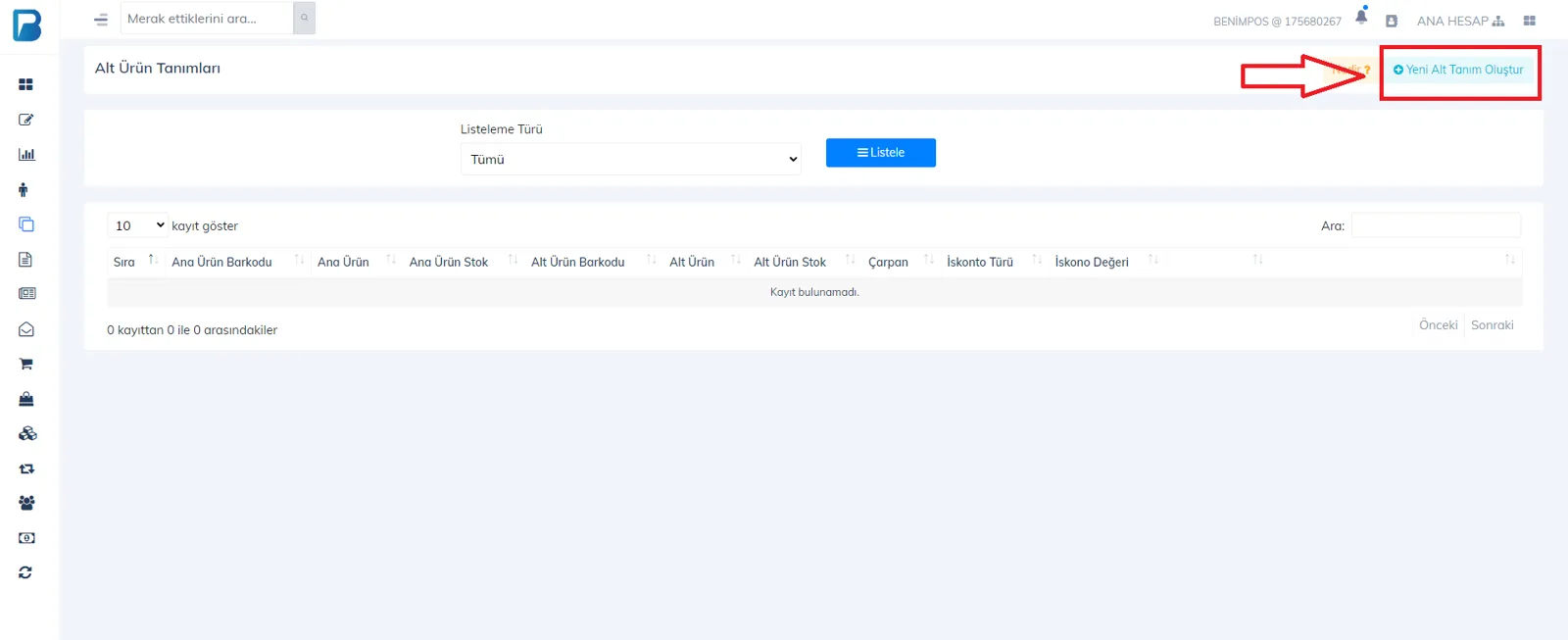Sort table by Sıra column
Screen dimensions: 1568x640
click(135, 262)
